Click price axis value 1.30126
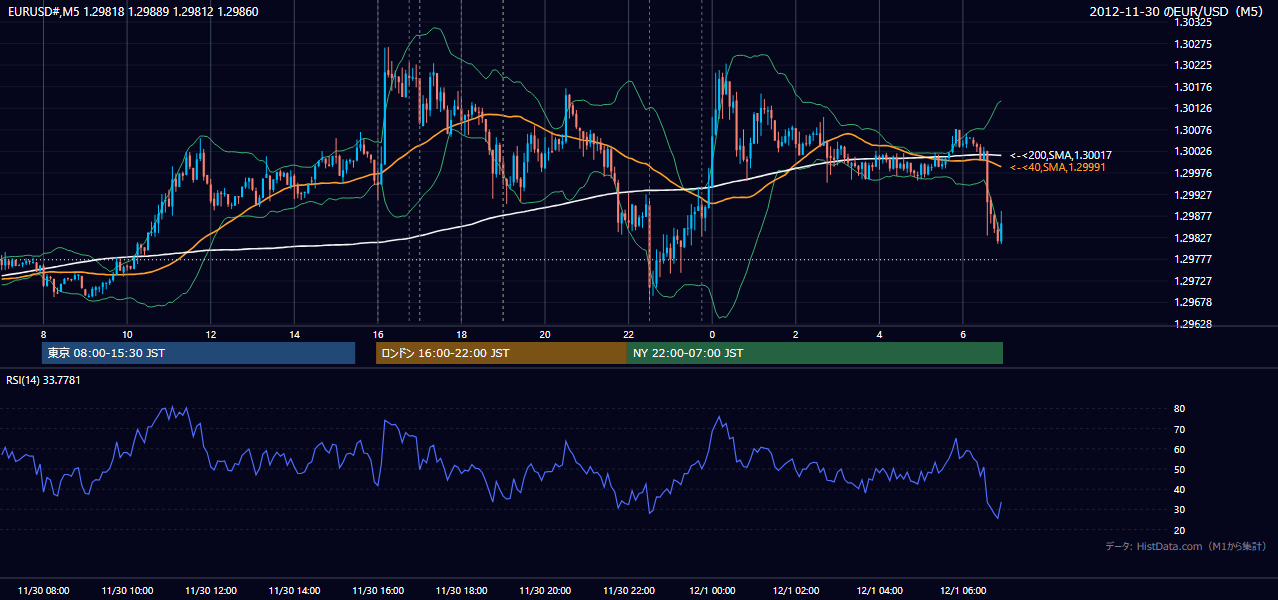 [x=1194, y=108]
